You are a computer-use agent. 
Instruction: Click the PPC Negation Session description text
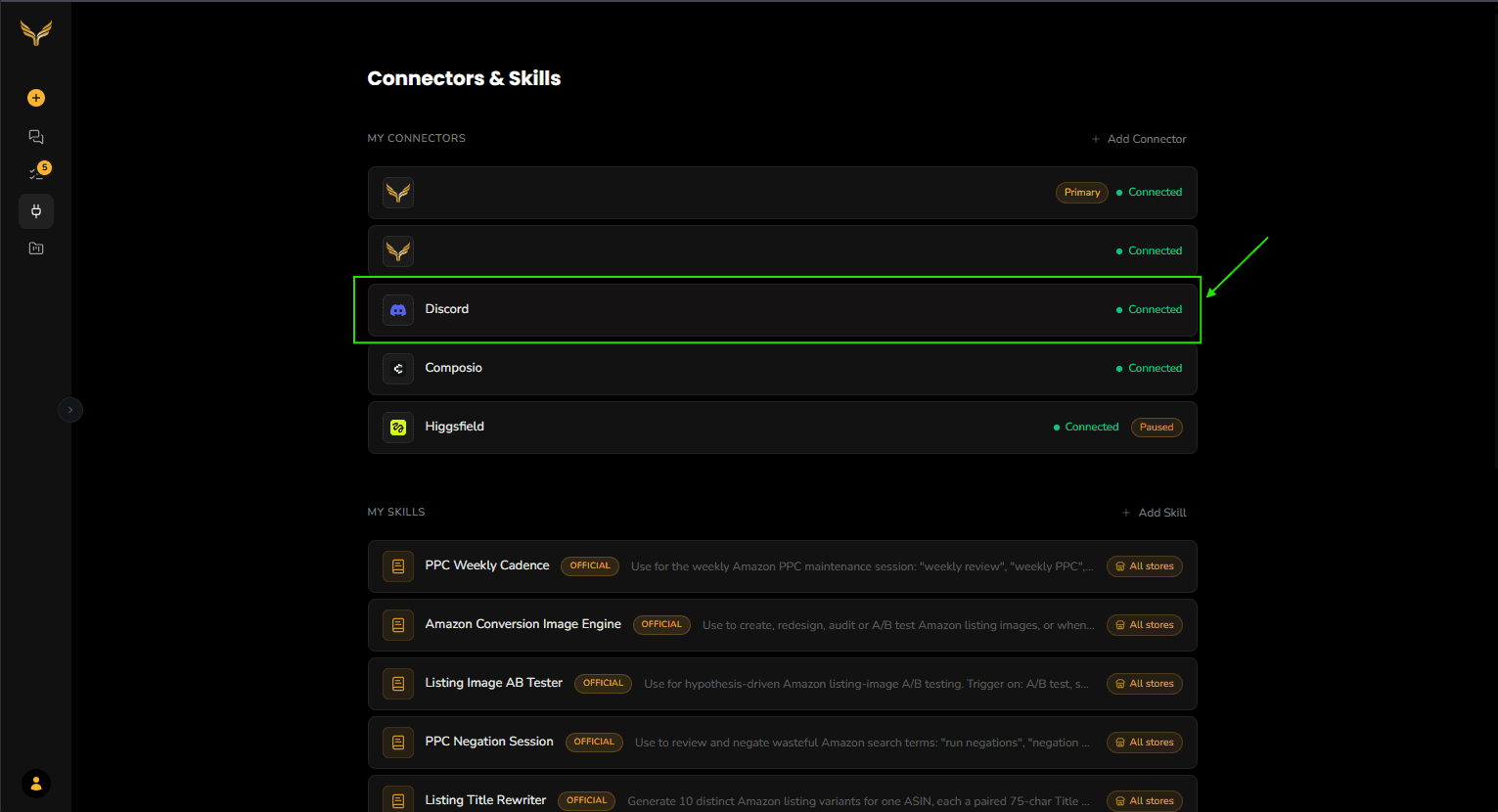click(x=862, y=743)
